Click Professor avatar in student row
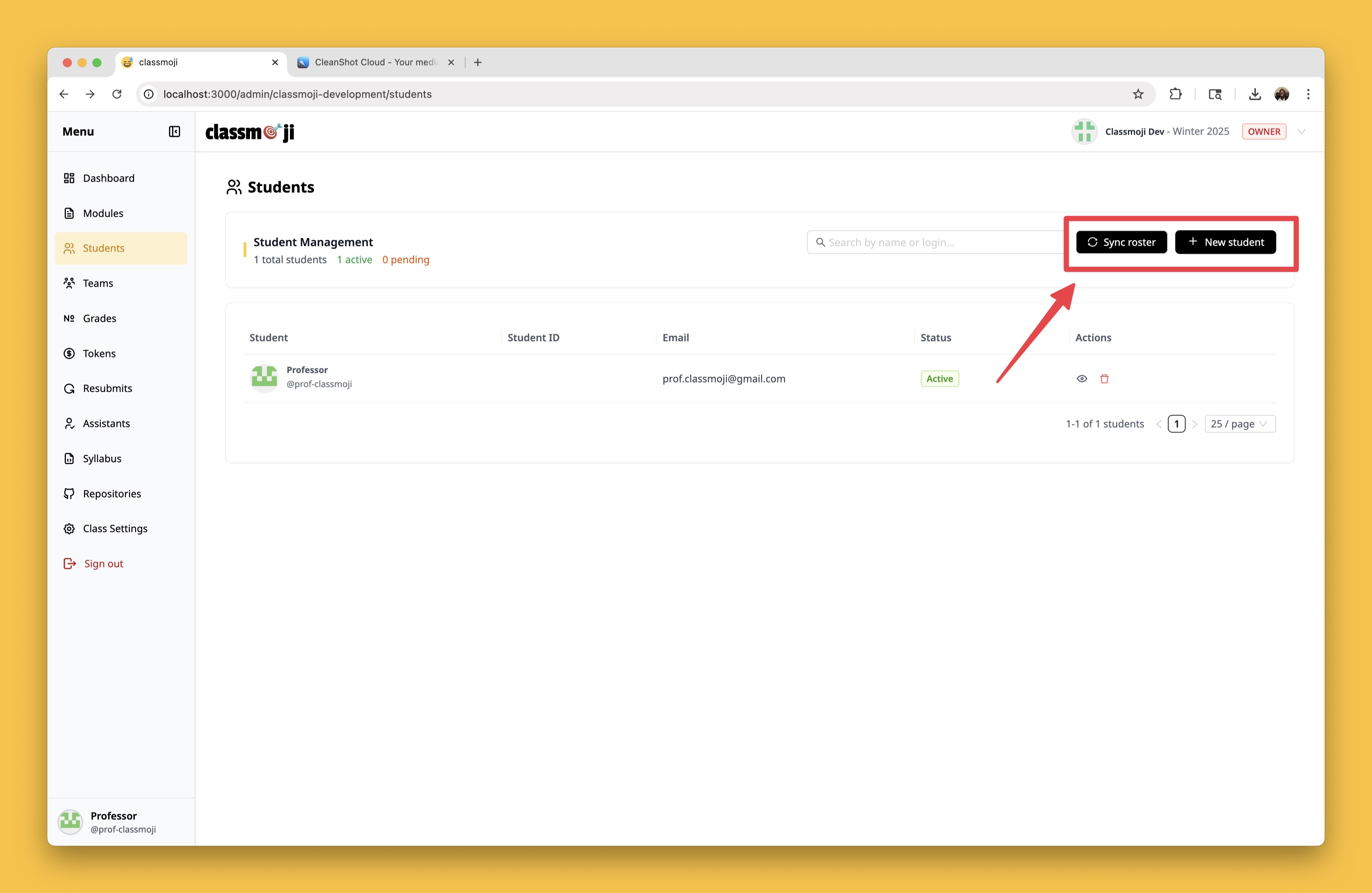Image resolution: width=1372 pixels, height=893 pixels. (265, 378)
